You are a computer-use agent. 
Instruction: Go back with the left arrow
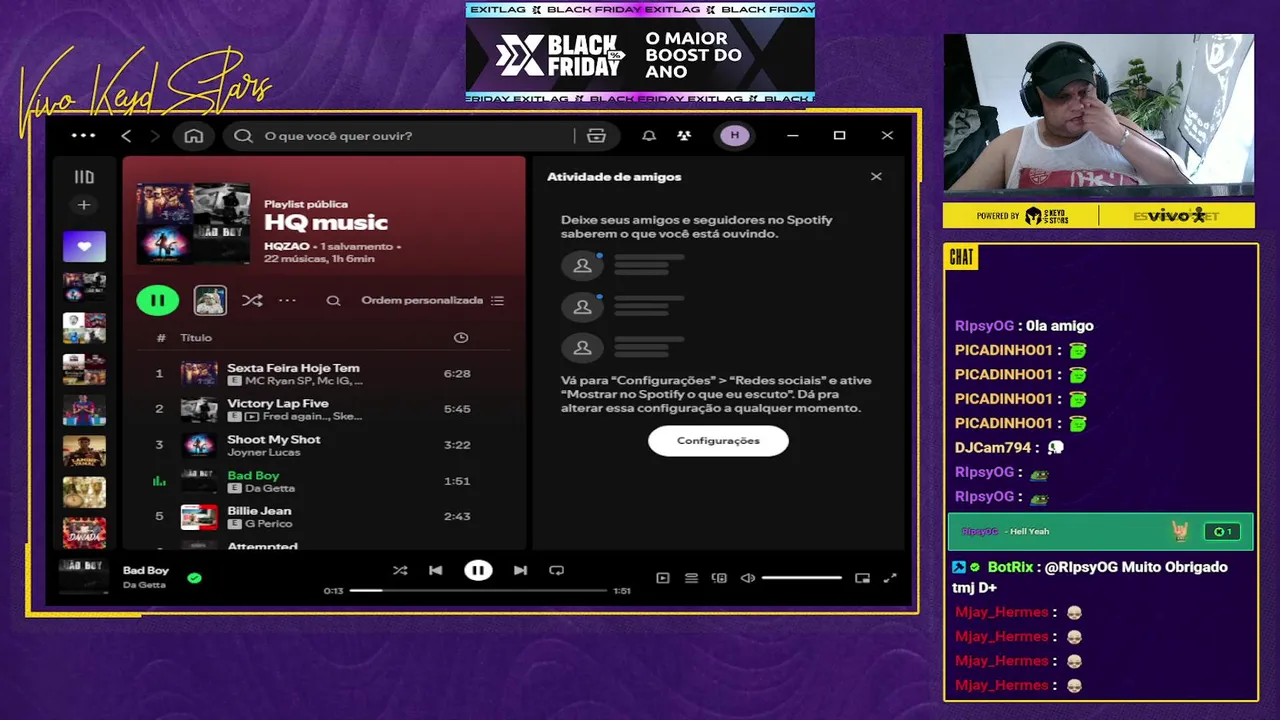(126, 136)
